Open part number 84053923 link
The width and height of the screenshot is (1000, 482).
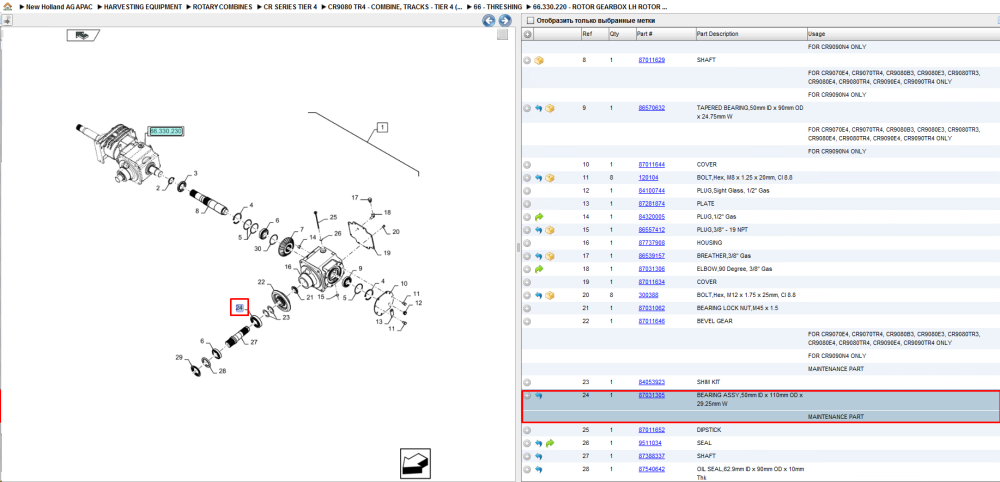(x=652, y=383)
